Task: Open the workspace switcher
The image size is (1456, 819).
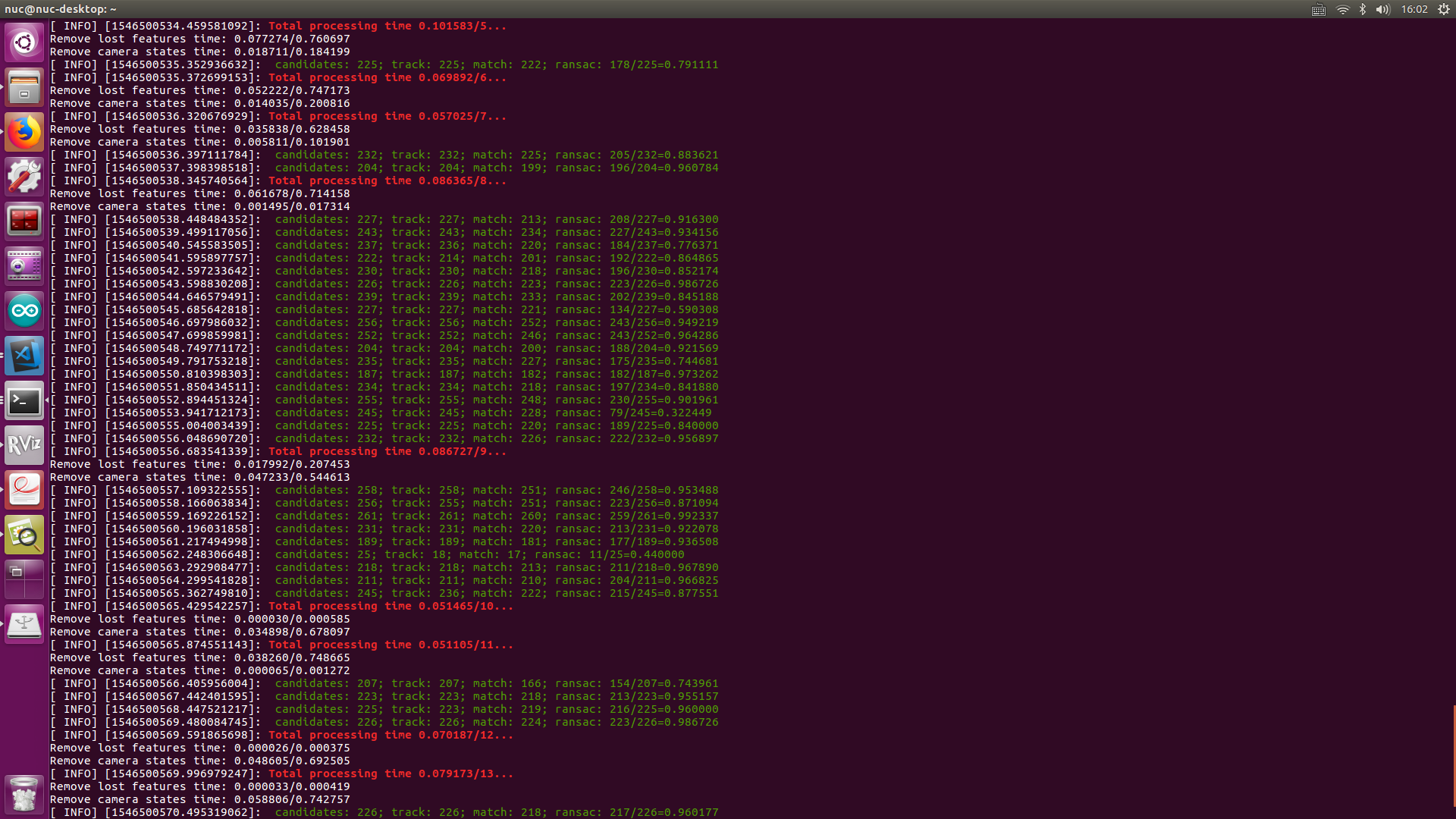Action: tap(24, 580)
